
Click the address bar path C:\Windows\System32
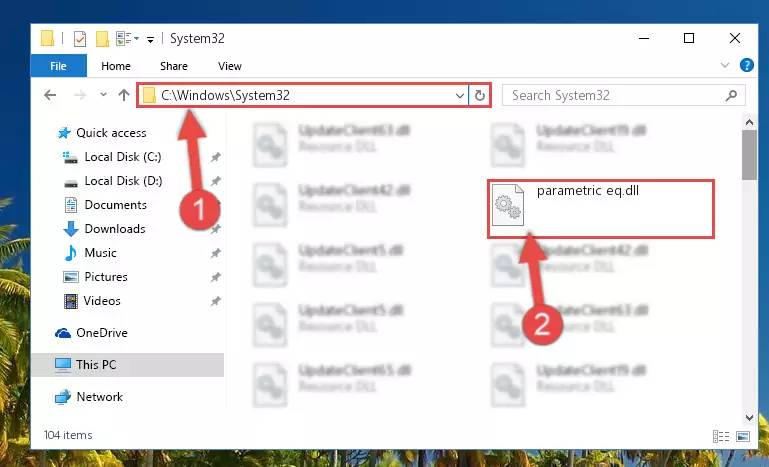[x=225, y=95]
